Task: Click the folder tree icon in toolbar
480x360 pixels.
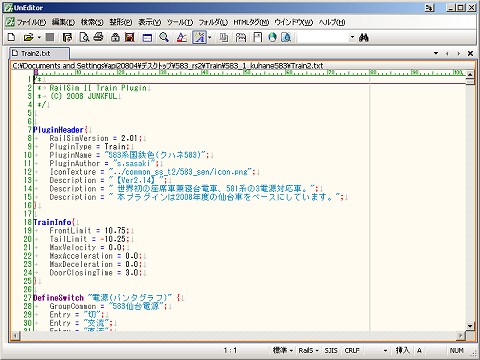Action: click(241, 37)
